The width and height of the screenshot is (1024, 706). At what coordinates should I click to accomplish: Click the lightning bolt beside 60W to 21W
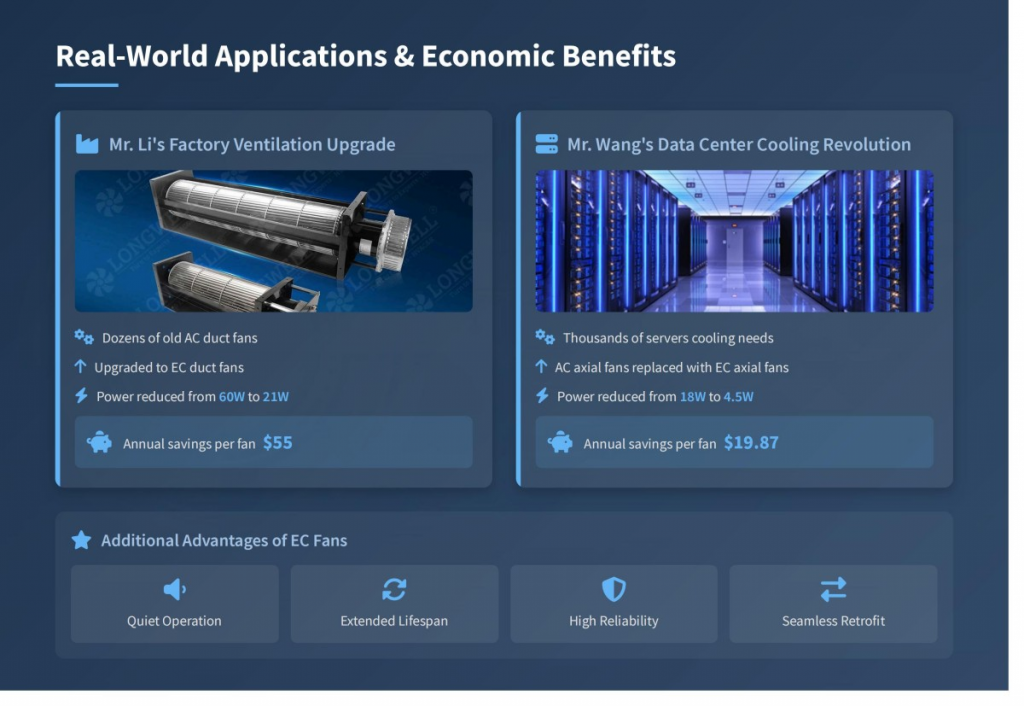tap(82, 396)
